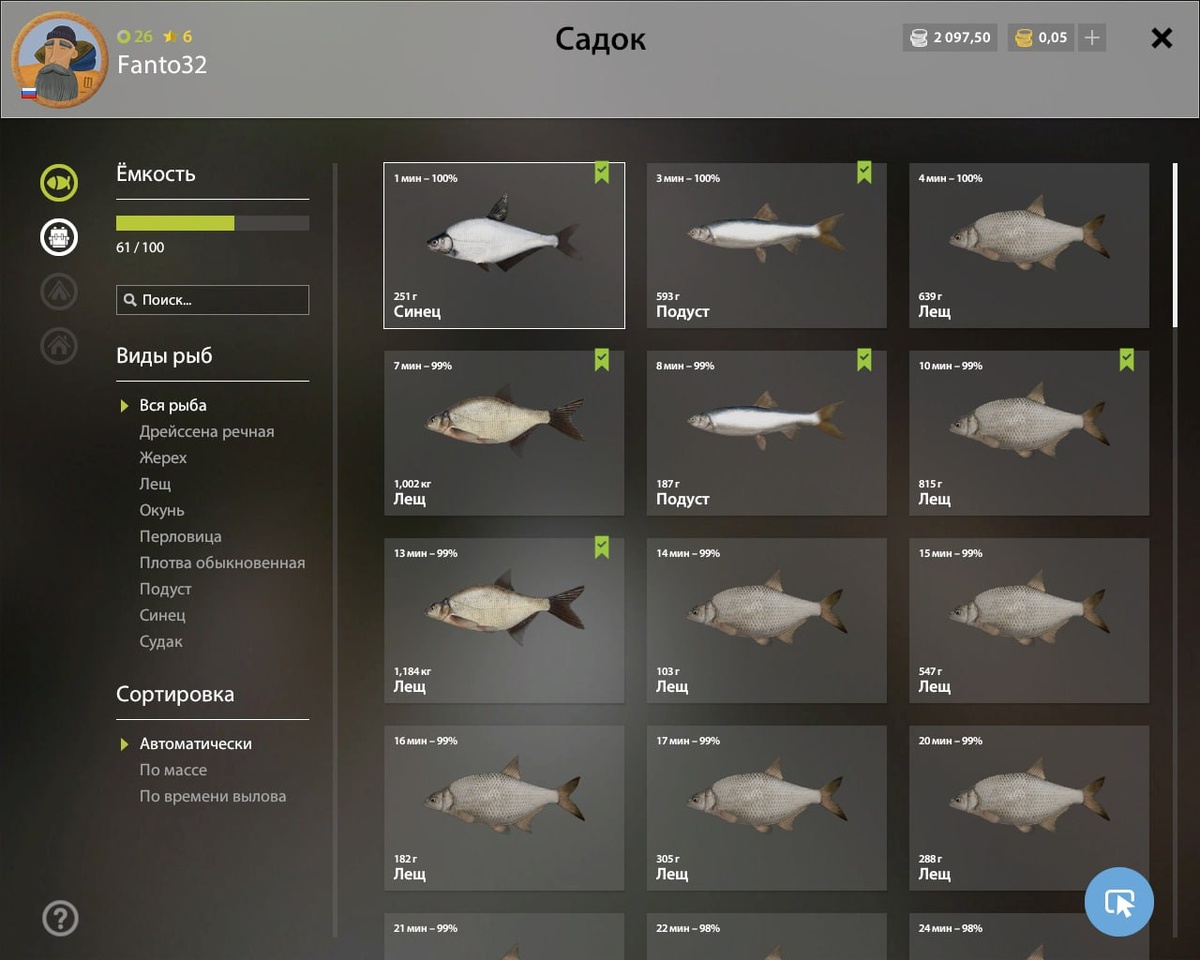The height and width of the screenshot is (960, 1200).
Task: Open the help question mark icon
Action: pos(60,918)
